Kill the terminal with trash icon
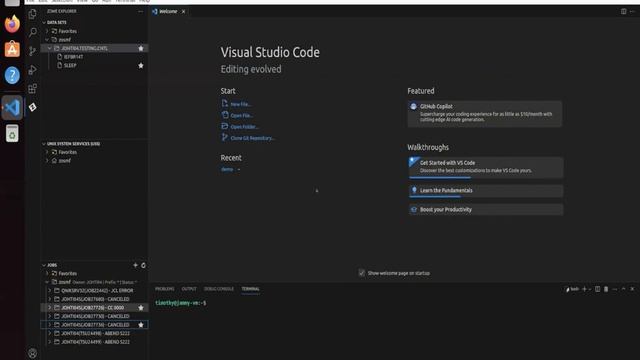The image size is (640, 360). pos(606,289)
